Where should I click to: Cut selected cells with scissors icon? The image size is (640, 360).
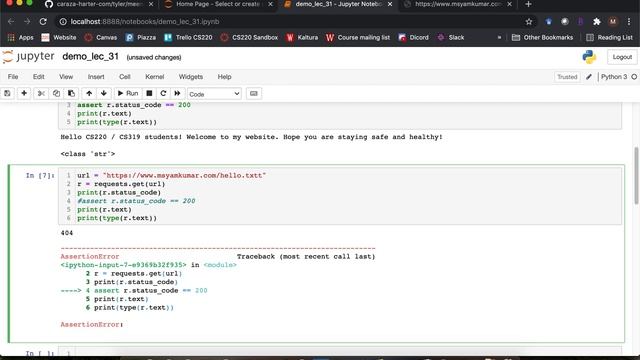(41, 93)
